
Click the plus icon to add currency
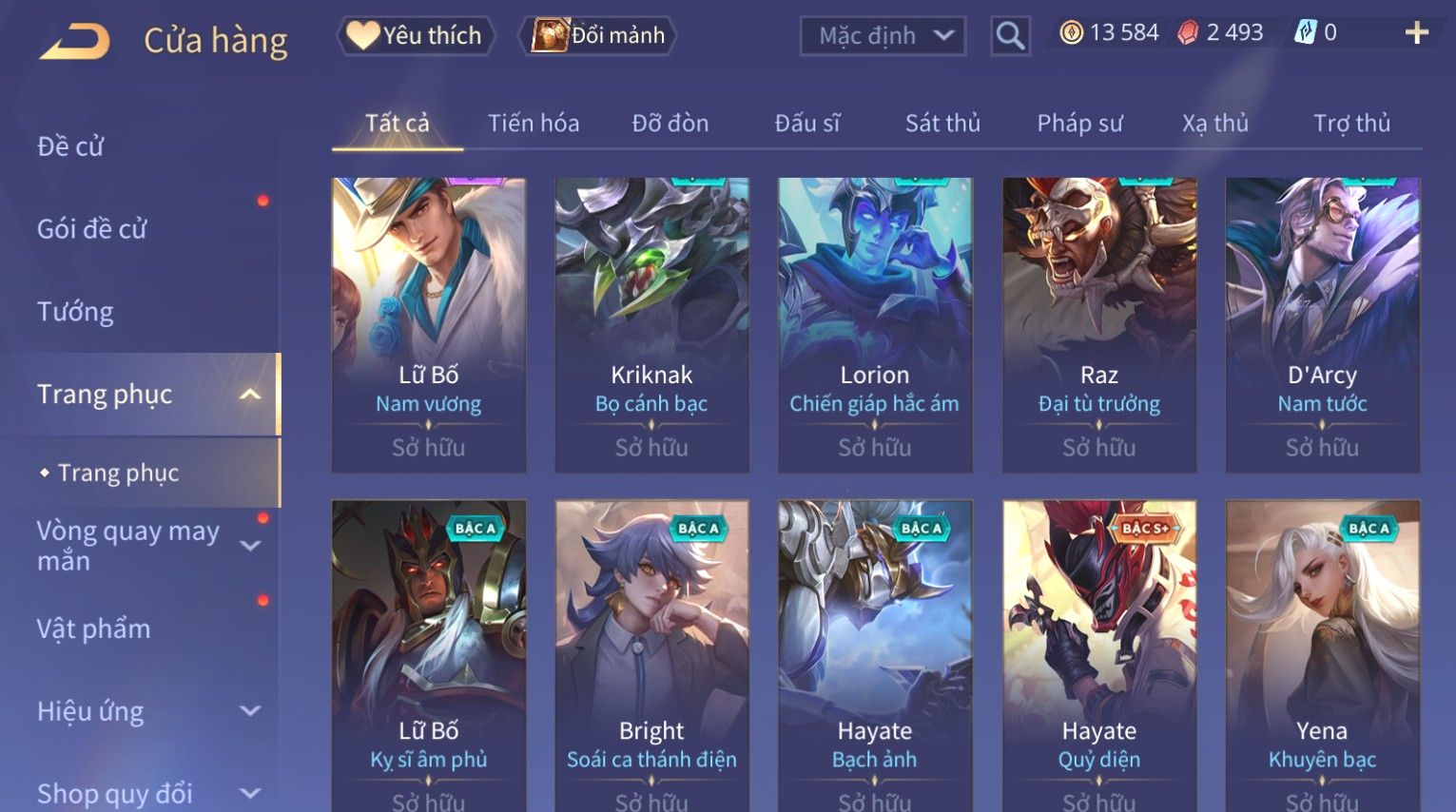(1416, 33)
